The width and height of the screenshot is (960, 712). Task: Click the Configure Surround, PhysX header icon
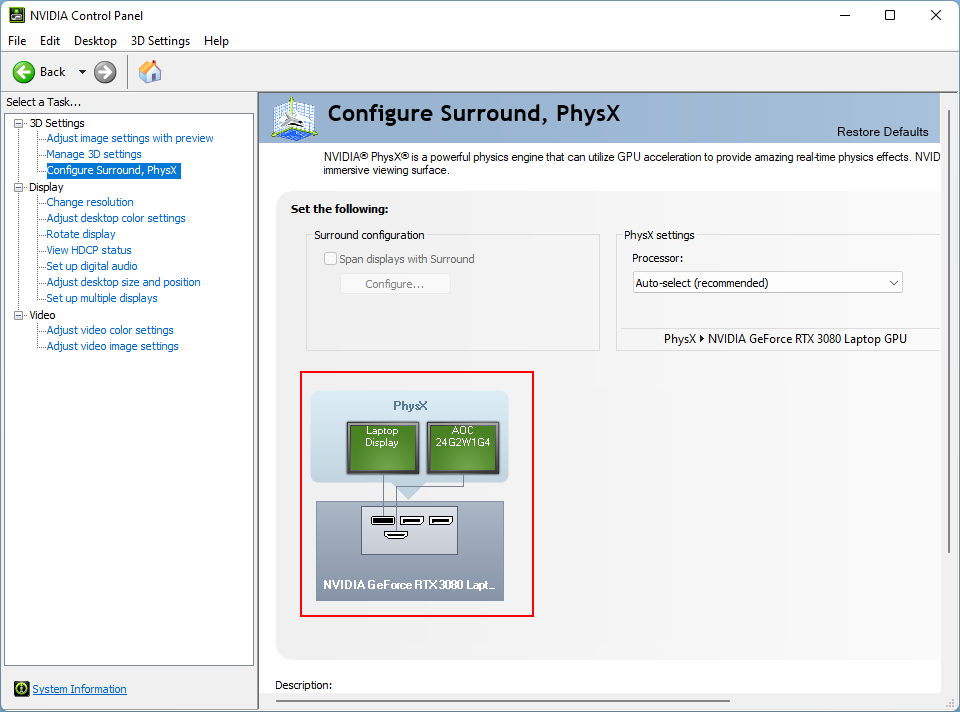coord(294,118)
